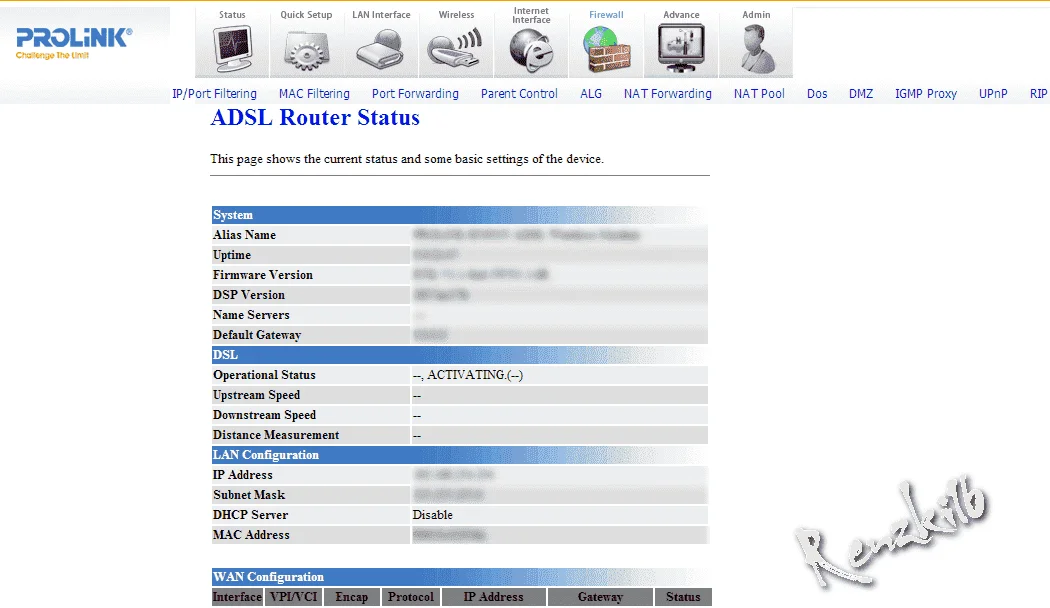Click the System section header
Image resolution: width=1050 pixels, height=608 pixels.
pos(459,215)
